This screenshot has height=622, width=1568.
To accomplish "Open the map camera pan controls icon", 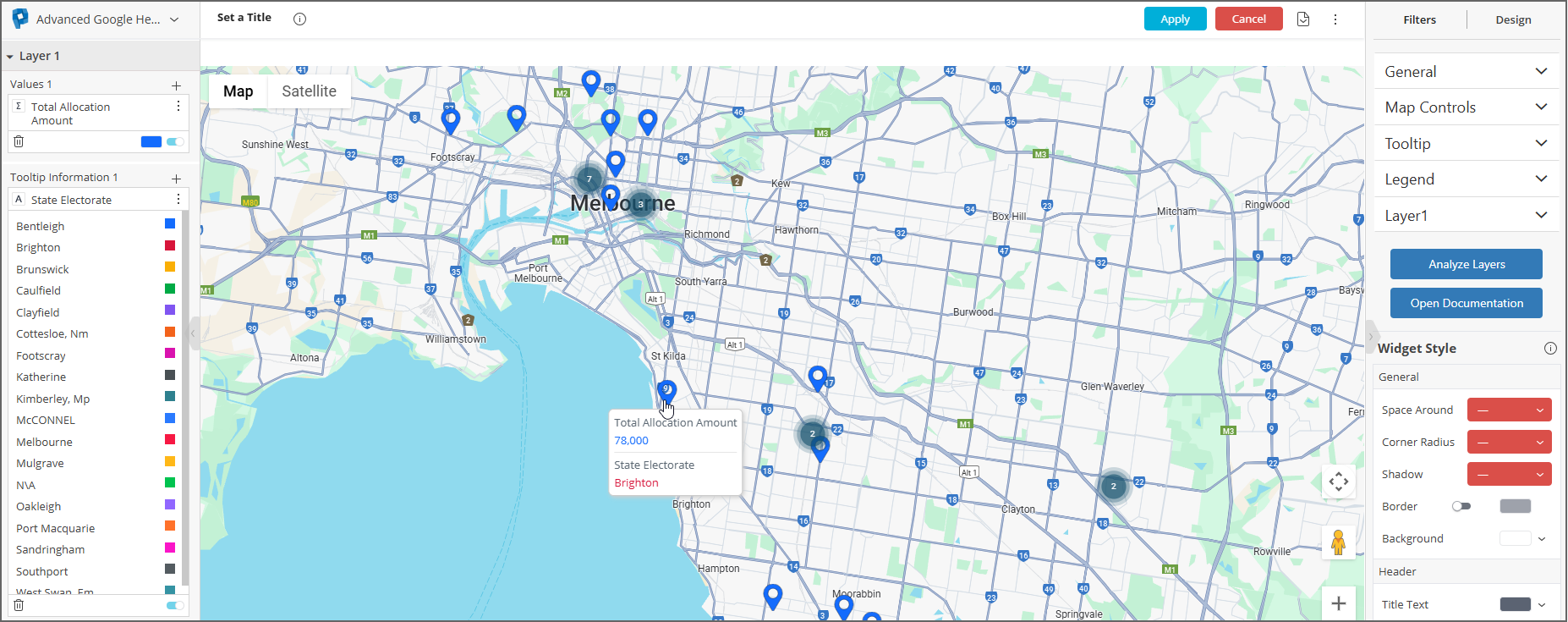I will (x=1338, y=482).
